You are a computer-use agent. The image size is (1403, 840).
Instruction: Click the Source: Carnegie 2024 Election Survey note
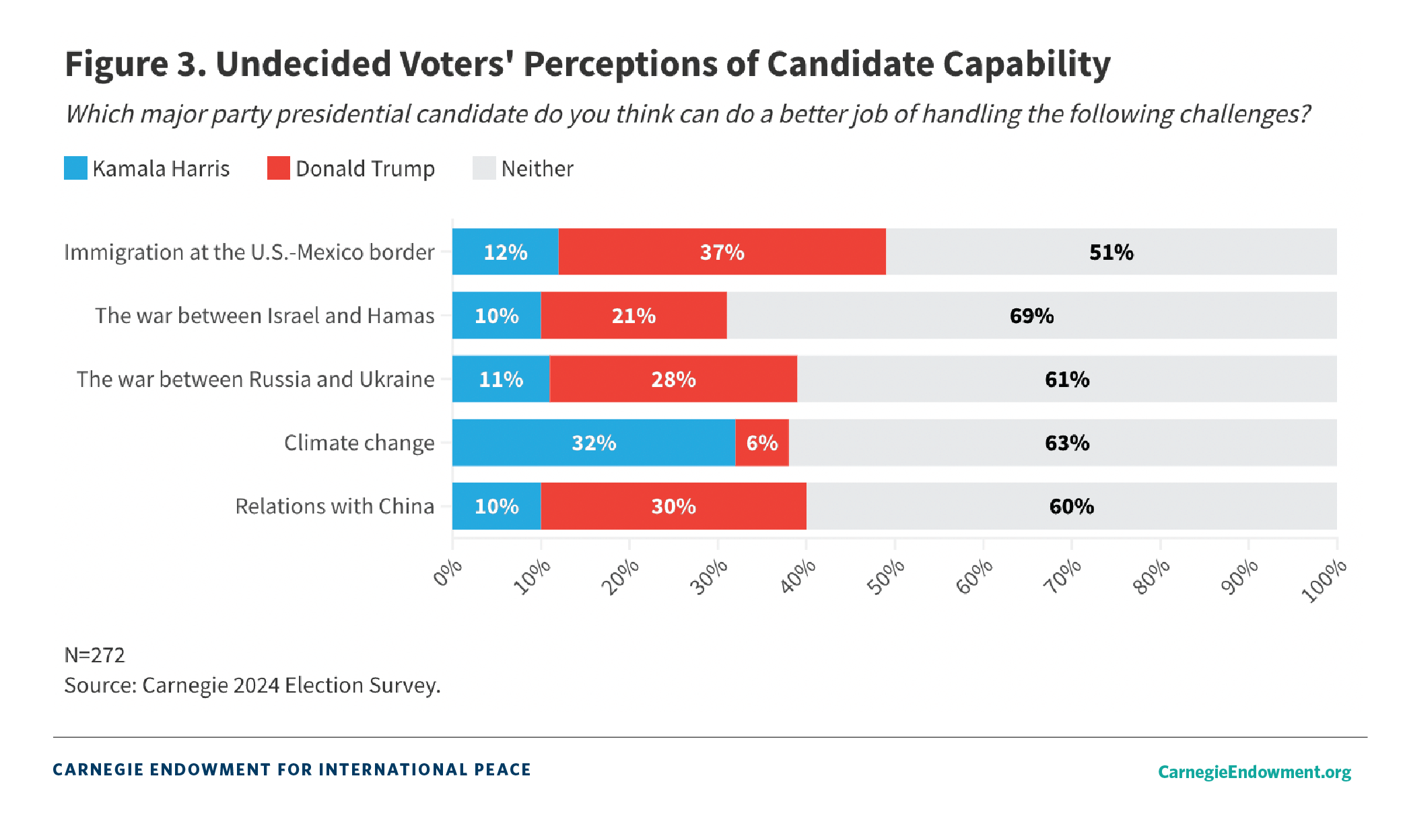point(252,685)
